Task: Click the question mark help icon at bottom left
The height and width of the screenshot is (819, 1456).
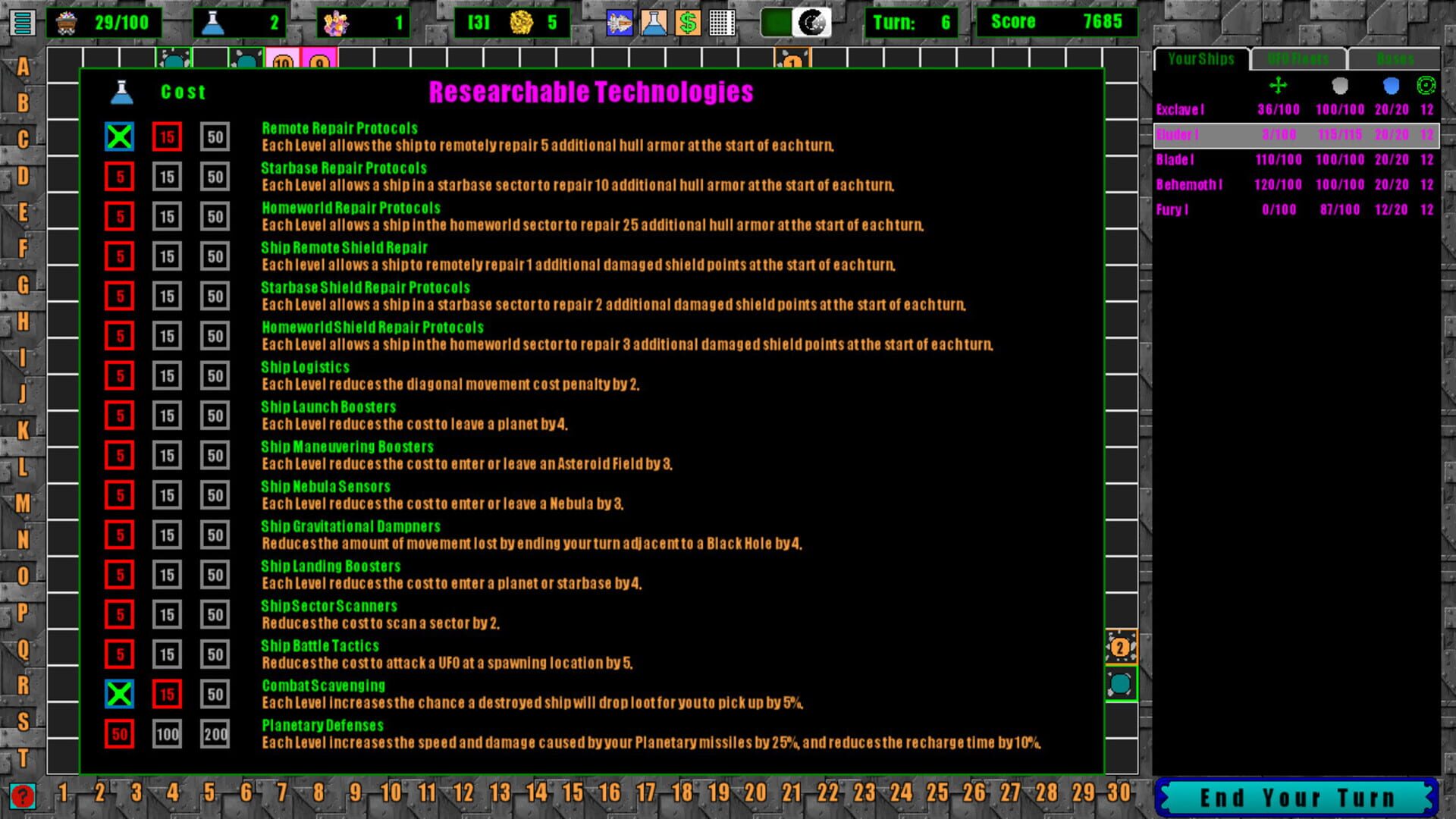Action: [22, 797]
